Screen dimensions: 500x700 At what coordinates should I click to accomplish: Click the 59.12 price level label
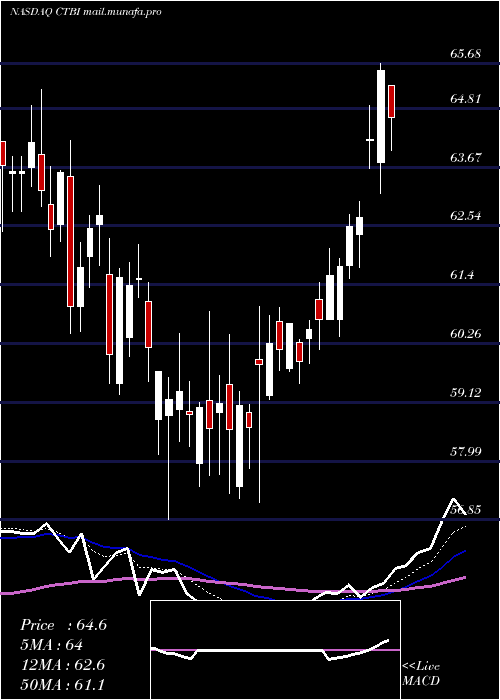pyautogui.click(x=466, y=393)
